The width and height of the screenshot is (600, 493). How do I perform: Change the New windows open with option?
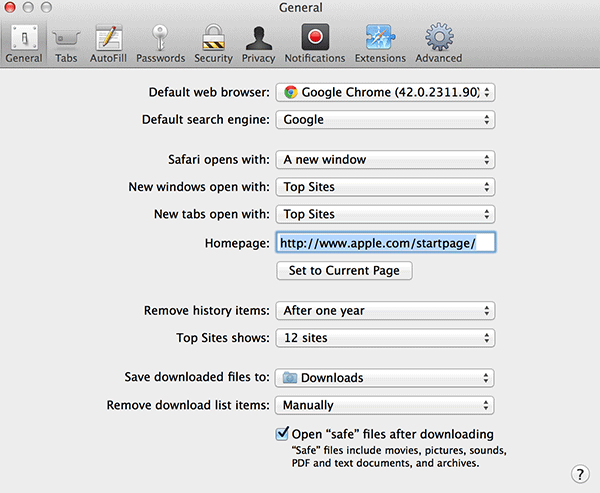pyautogui.click(x=386, y=187)
